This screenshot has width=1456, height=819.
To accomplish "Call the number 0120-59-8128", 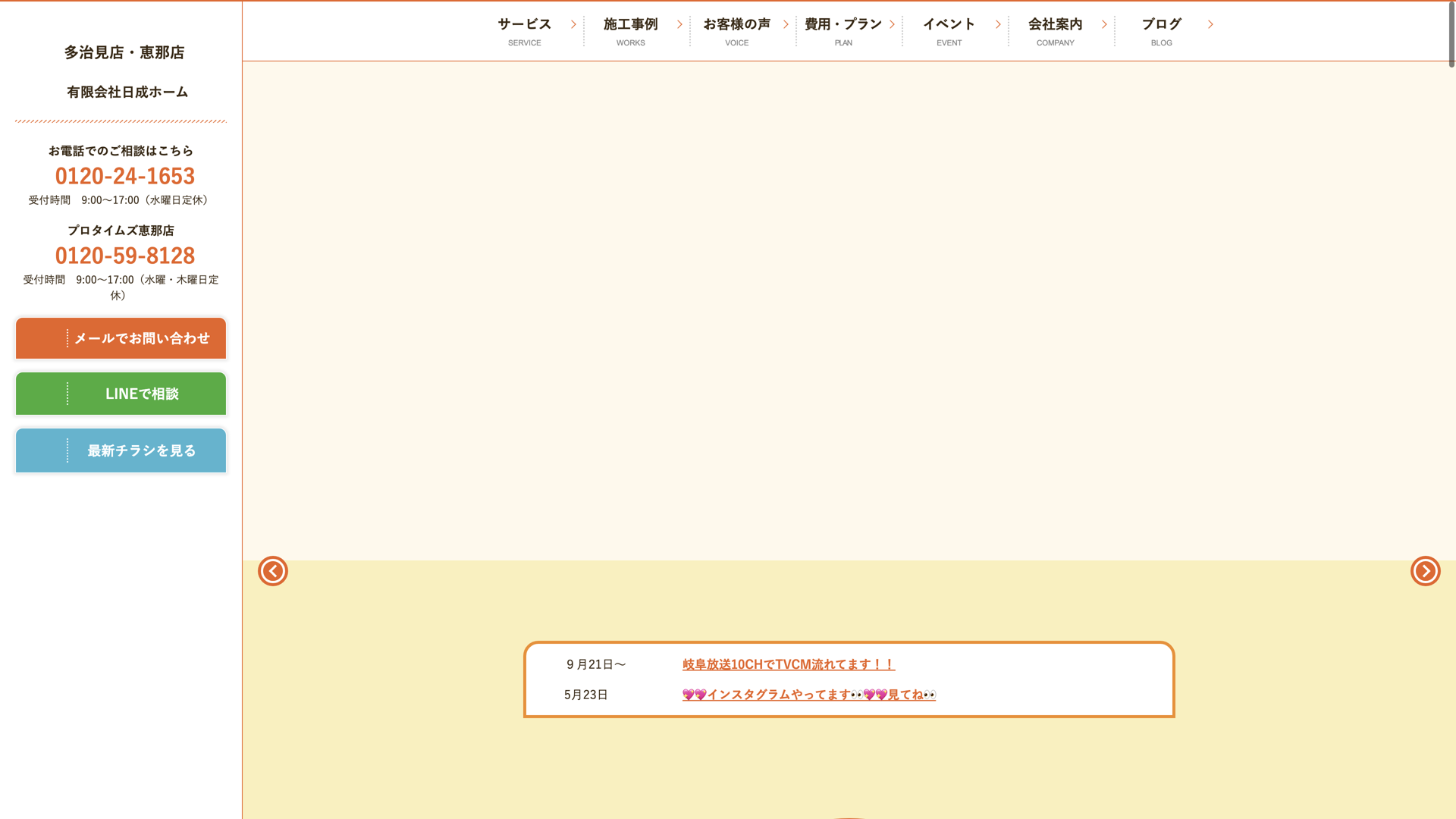I will click(125, 256).
